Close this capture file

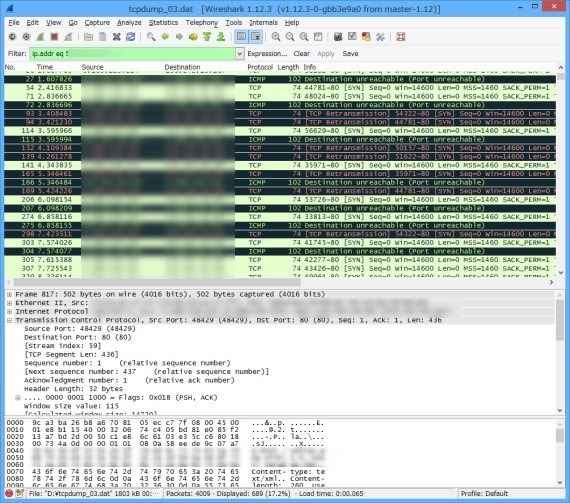[116, 37]
